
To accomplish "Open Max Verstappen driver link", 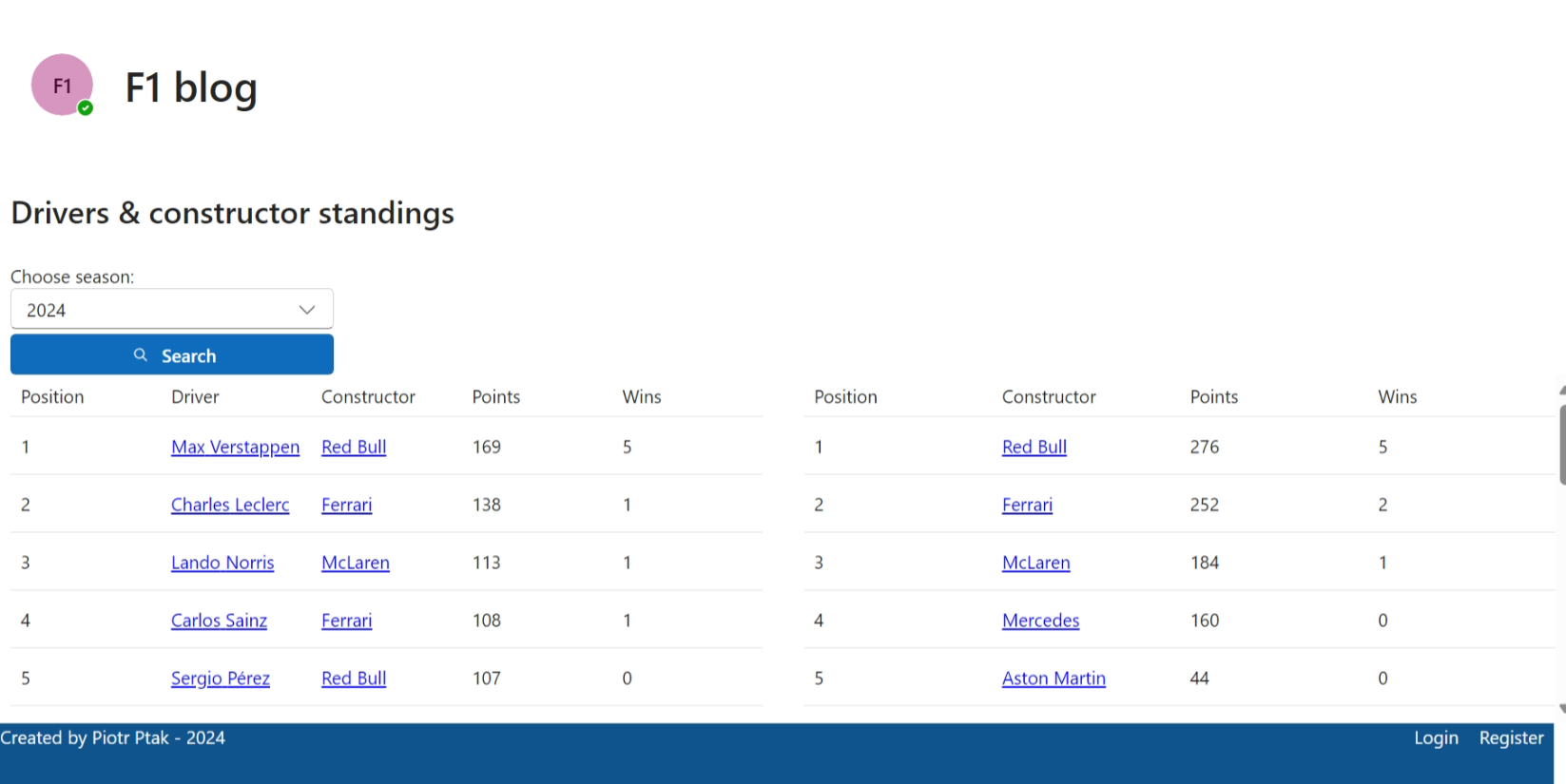I will (235, 447).
